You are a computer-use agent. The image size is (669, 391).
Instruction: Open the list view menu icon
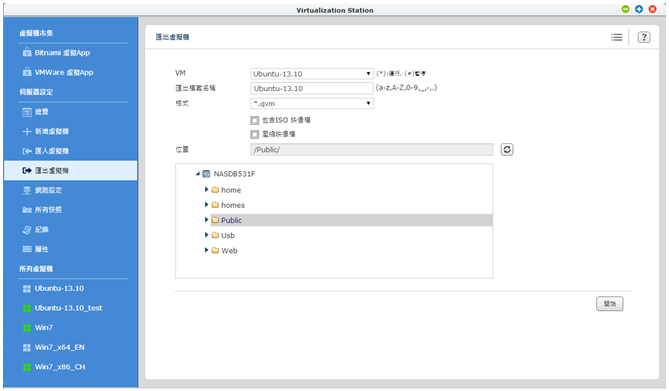(x=617, y=38)
